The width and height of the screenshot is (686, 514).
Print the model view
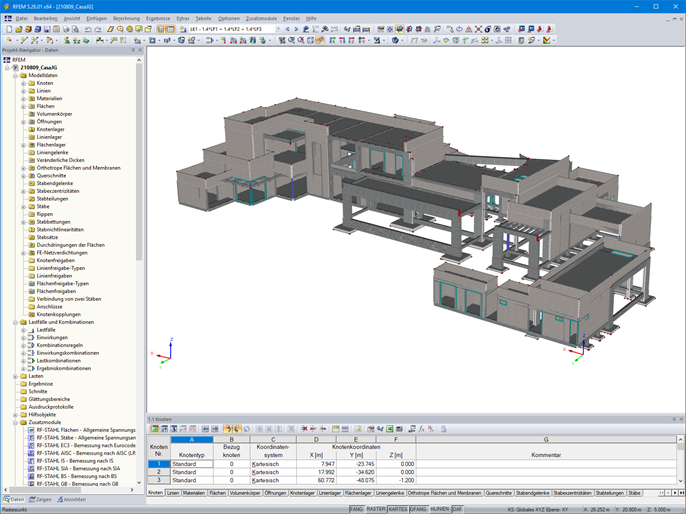tap(66, 29)
